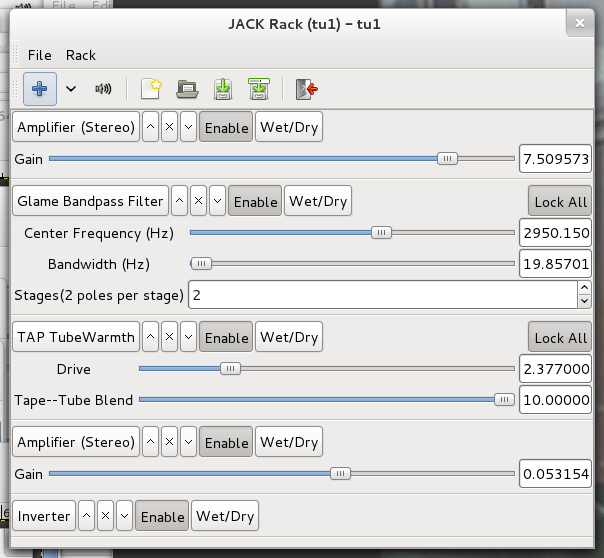The width and height of the screenshot is (604, 558).
Task: Click the Drive value field 2.377000
Action: [555, 369]
